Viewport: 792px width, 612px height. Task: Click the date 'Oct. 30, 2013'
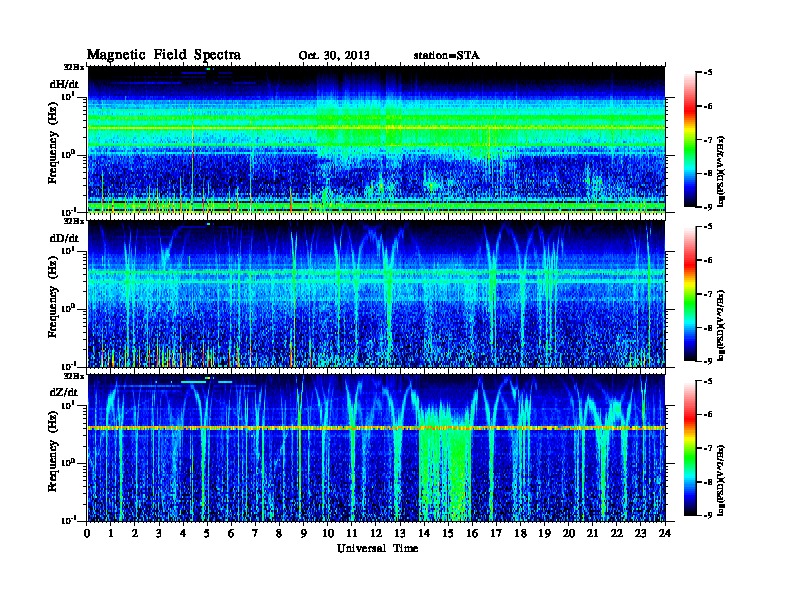point(334,56)
